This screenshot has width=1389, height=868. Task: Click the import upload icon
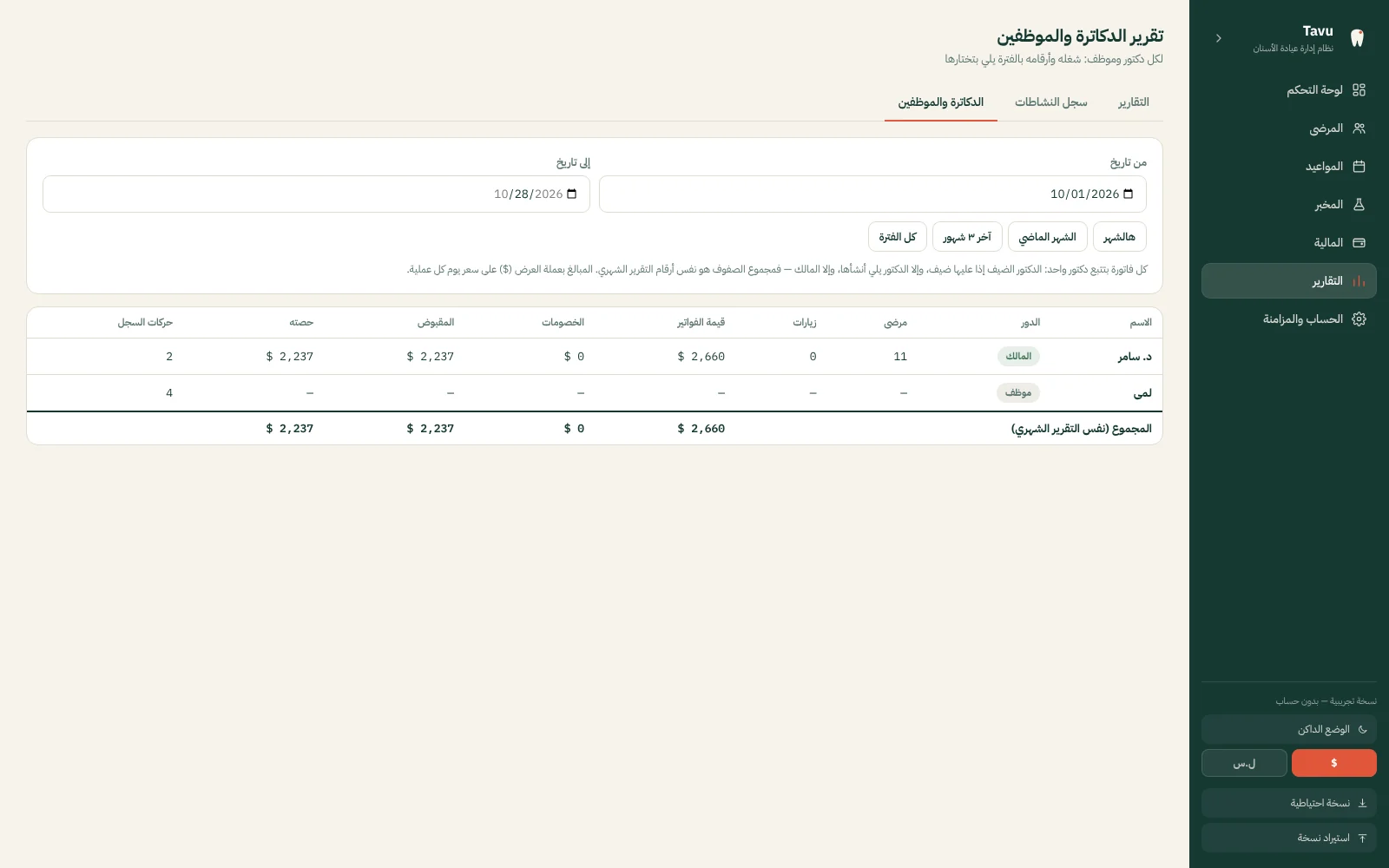(1363, 838)
